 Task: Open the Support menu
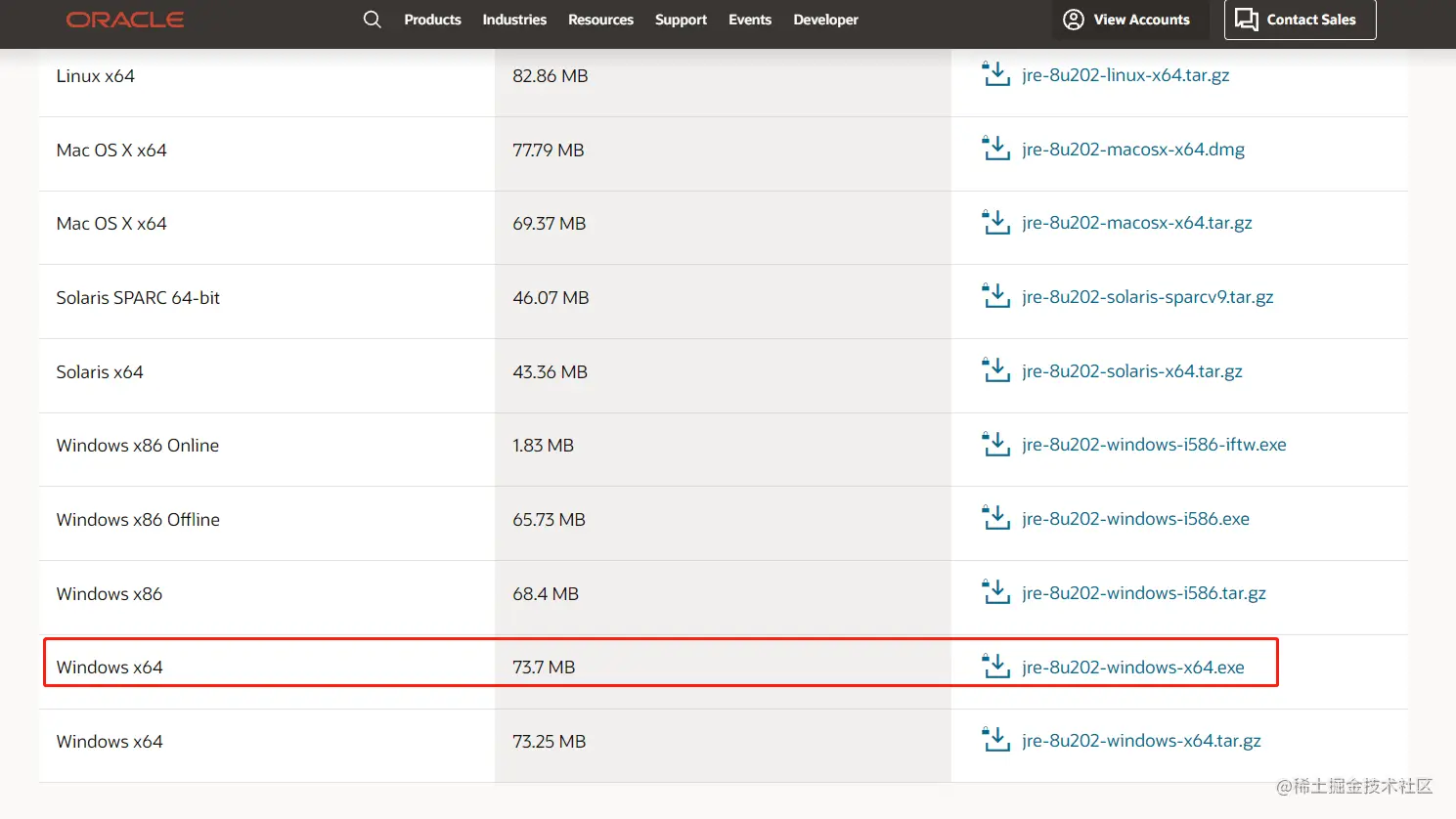[x=681, y=20]
